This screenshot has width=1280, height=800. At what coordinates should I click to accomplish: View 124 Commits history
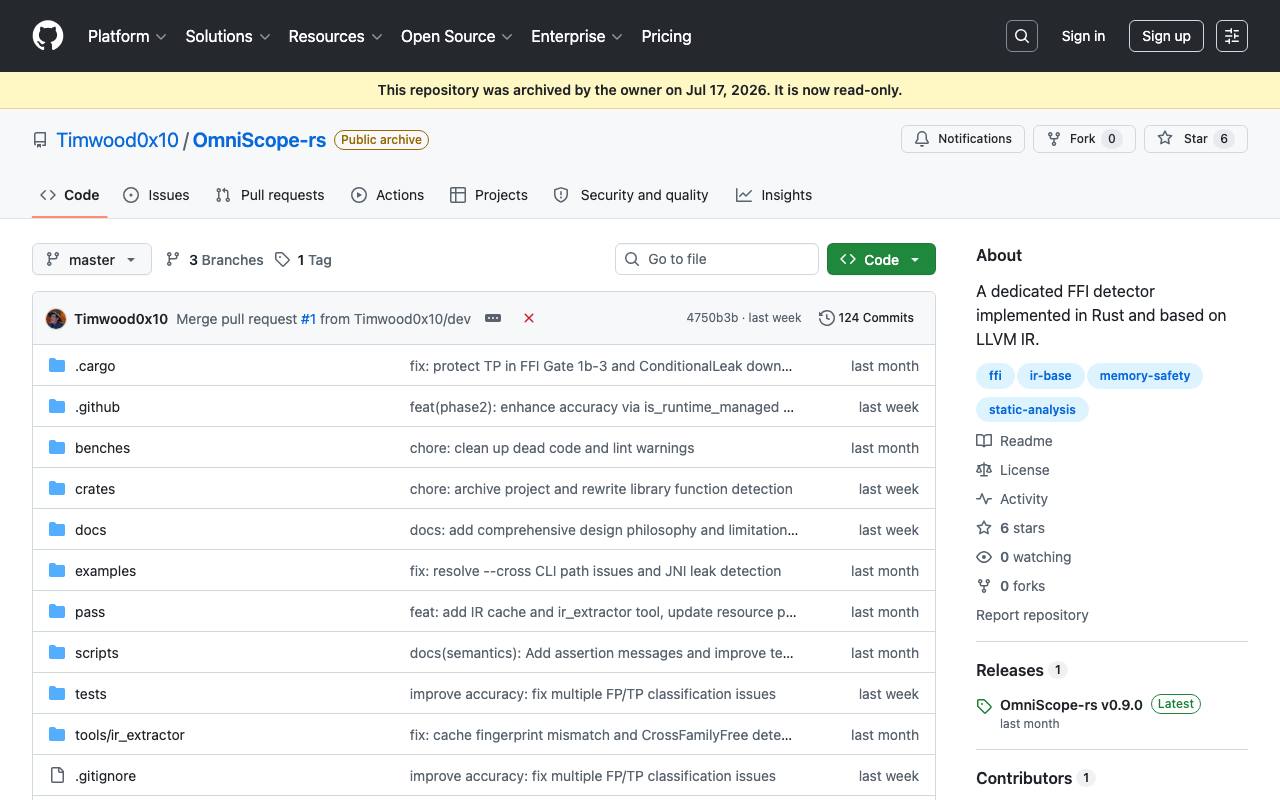(866, 318)
